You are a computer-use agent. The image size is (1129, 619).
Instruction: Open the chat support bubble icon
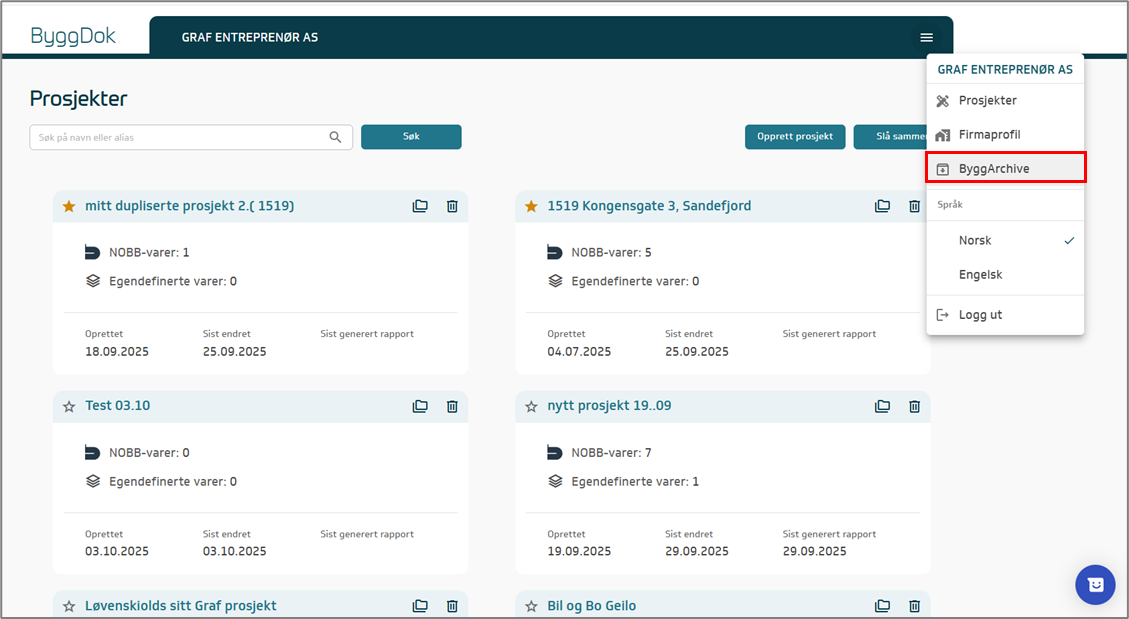point(1095,585)
